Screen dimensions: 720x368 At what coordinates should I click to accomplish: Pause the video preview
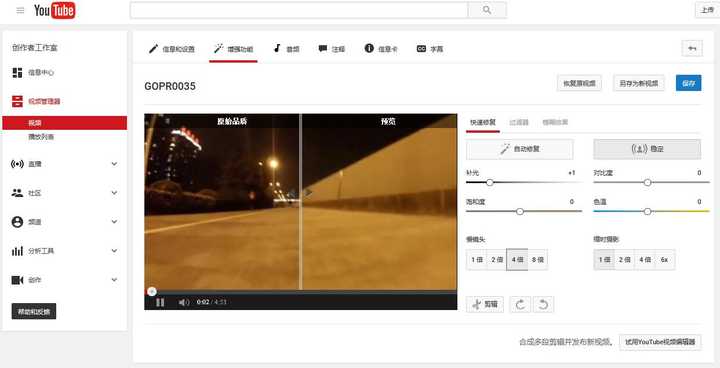click(x=160, y=302)
